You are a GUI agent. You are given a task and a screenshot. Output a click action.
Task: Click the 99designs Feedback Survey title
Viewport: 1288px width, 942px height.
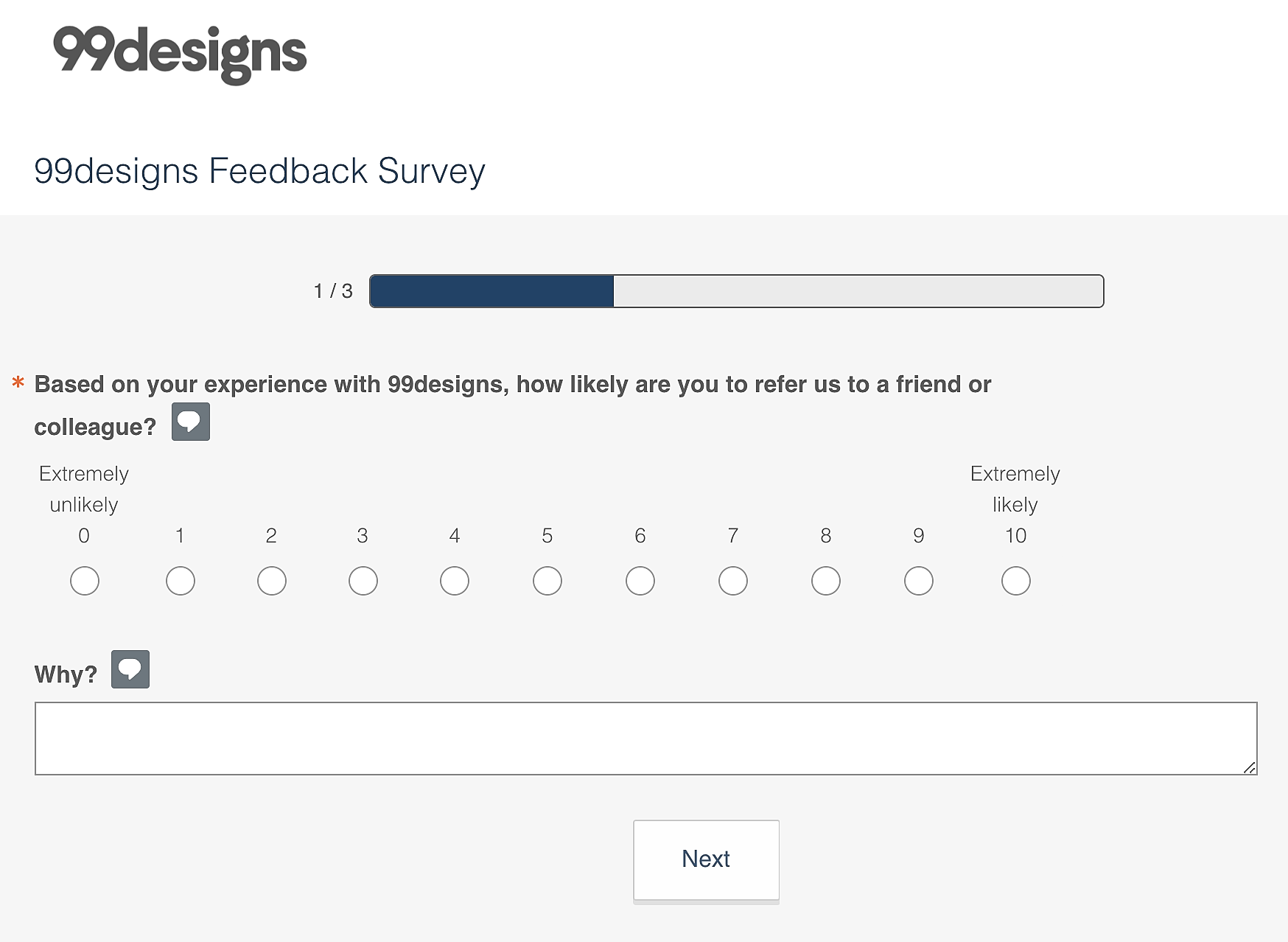click(x=259, y=171)
